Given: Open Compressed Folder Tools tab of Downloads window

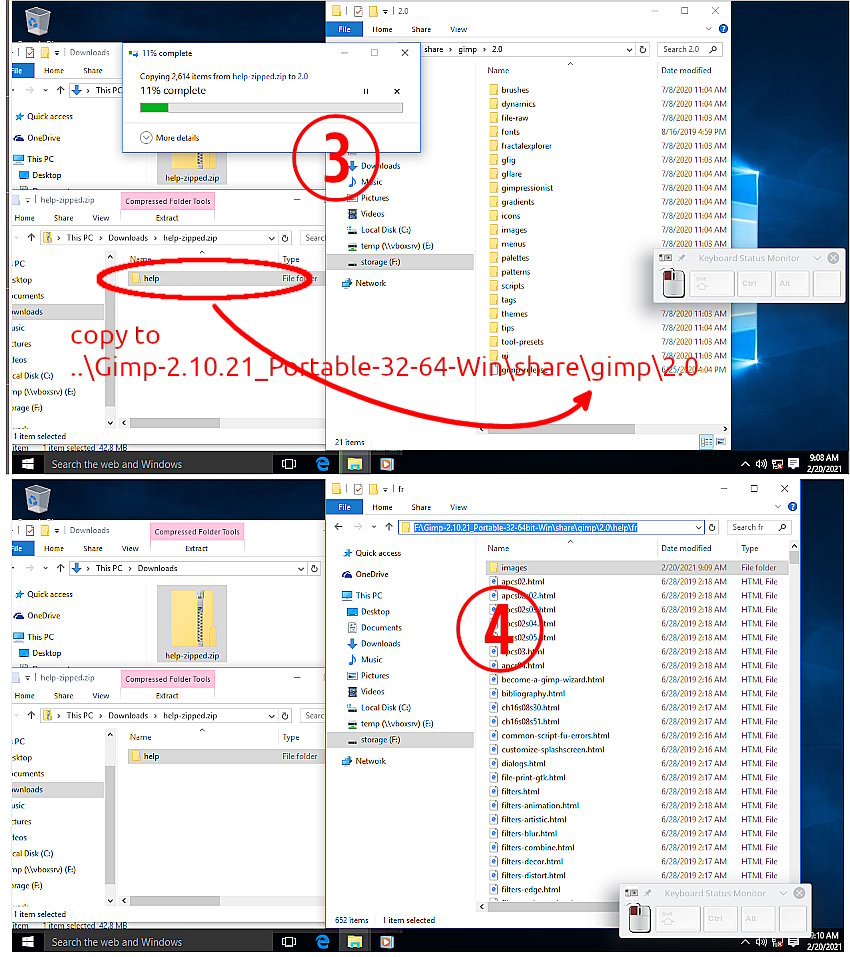Looking at the screenshot, I should click(197, 532).
